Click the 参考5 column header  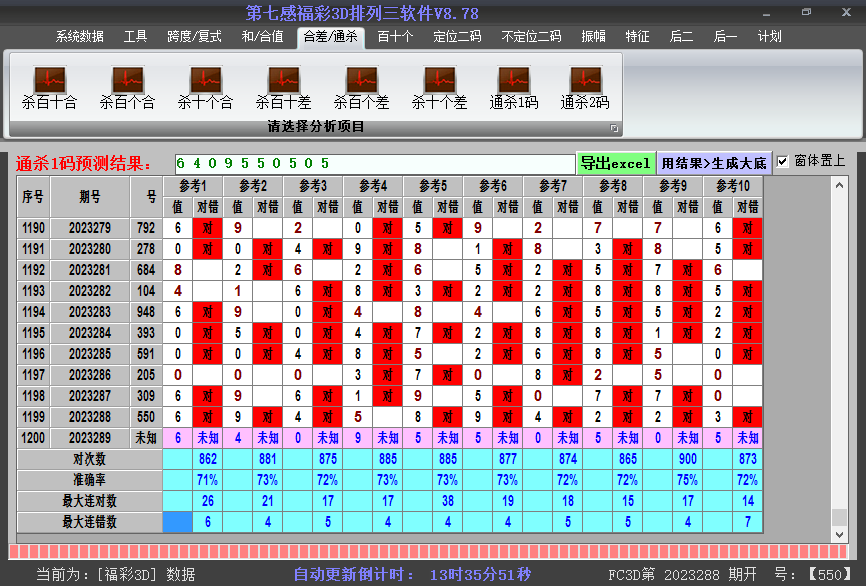[433, 186]
